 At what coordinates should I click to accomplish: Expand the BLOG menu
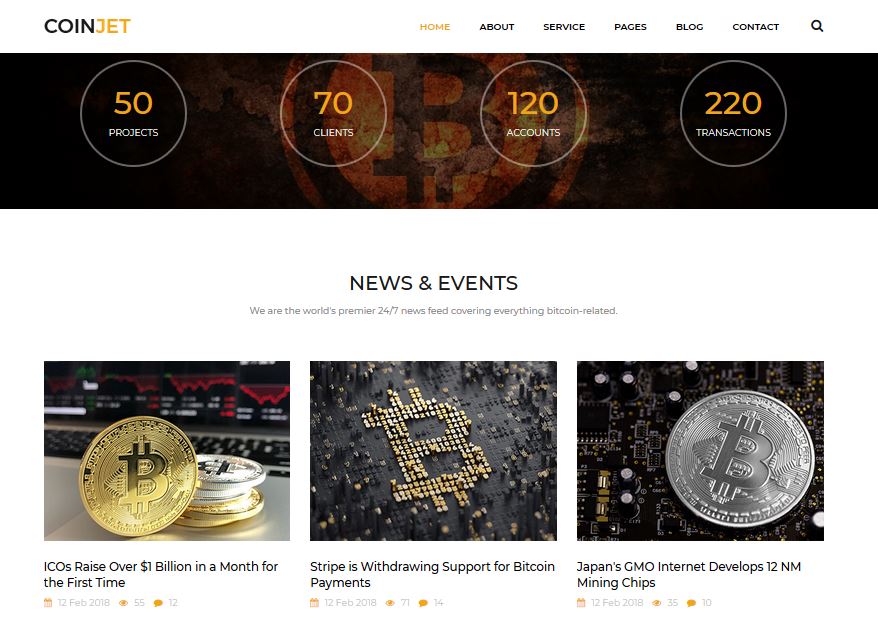(689, 27)
